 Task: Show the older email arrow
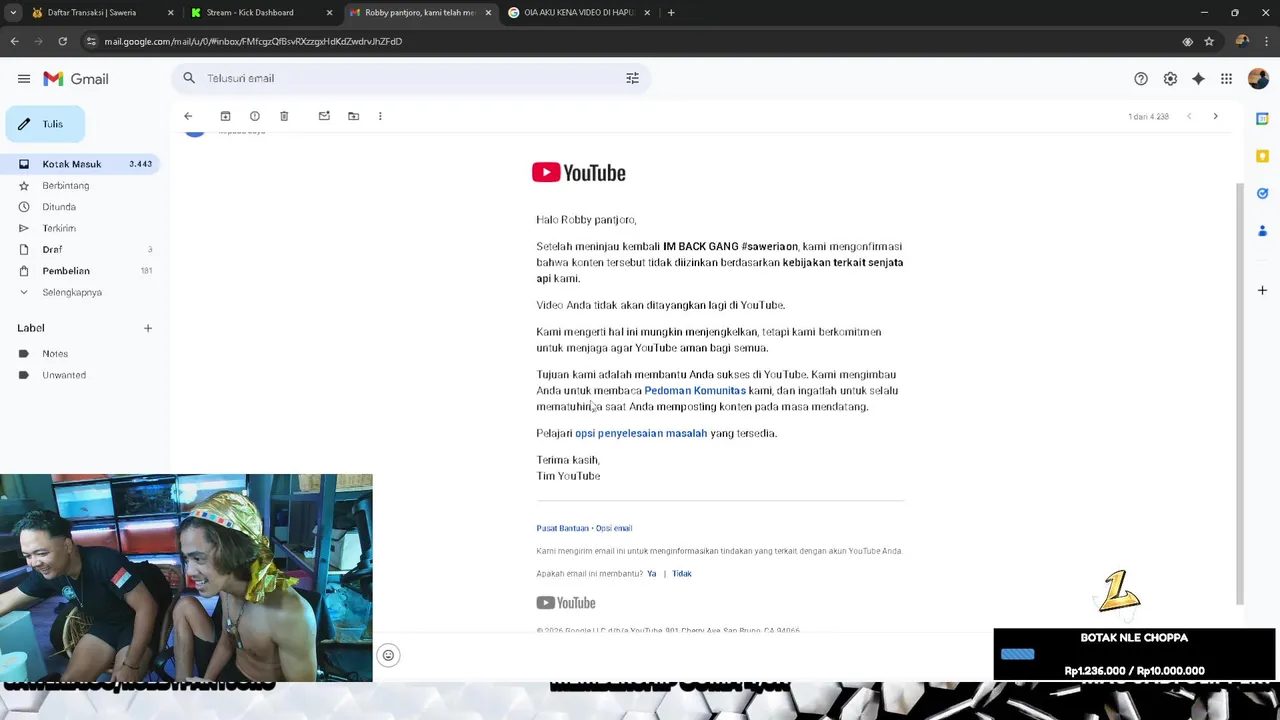(1215, 116)
